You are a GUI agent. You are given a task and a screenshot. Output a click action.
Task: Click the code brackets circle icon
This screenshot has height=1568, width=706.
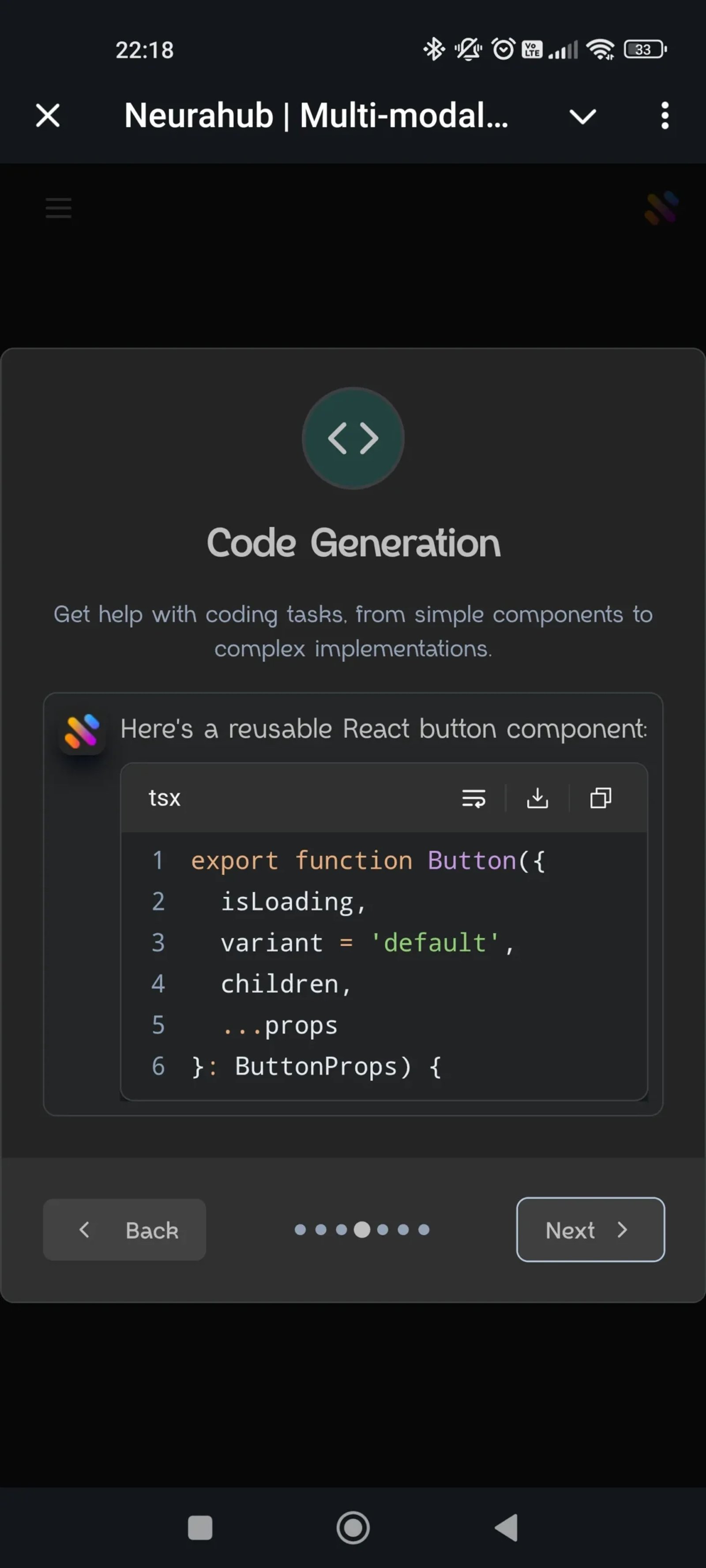coord(353,438)
